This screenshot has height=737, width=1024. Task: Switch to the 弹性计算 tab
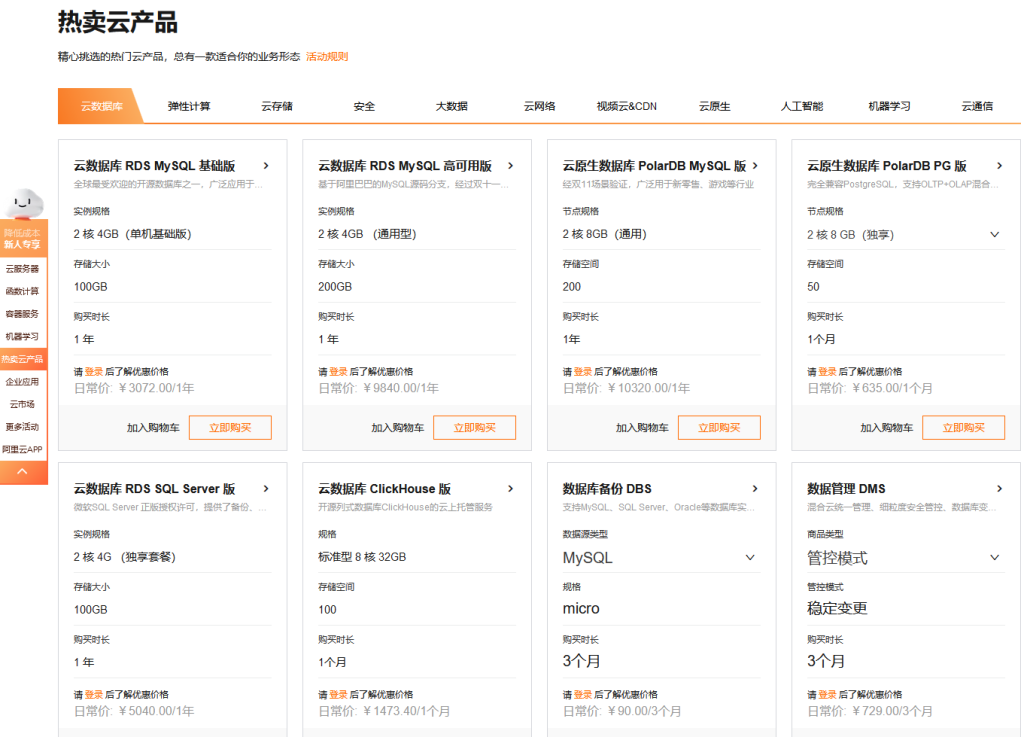pyautogui.click(x=189, y=106)
